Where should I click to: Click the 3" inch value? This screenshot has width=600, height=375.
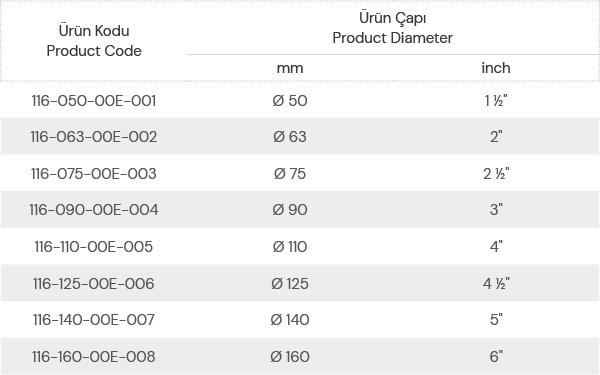pos(496,209)
